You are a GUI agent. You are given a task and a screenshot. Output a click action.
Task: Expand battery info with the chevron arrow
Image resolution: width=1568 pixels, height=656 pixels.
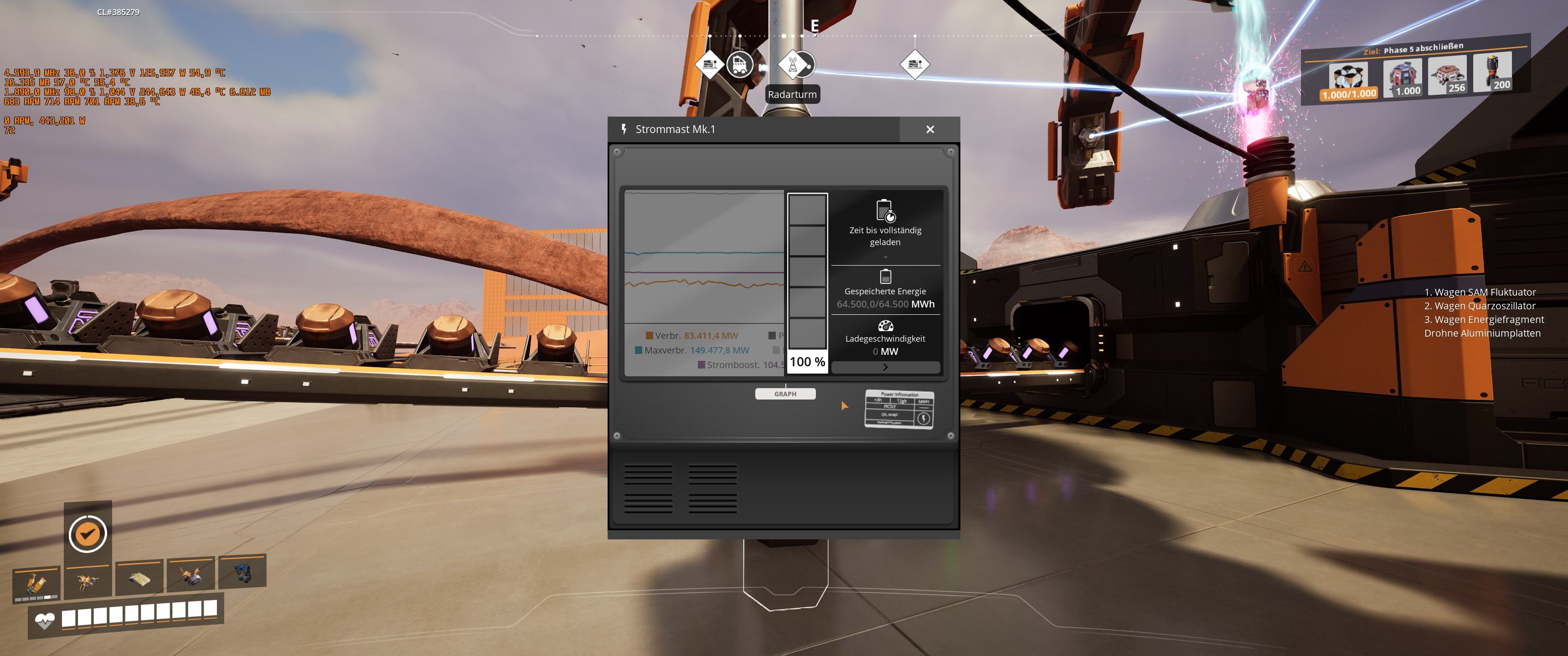(885, 367)
